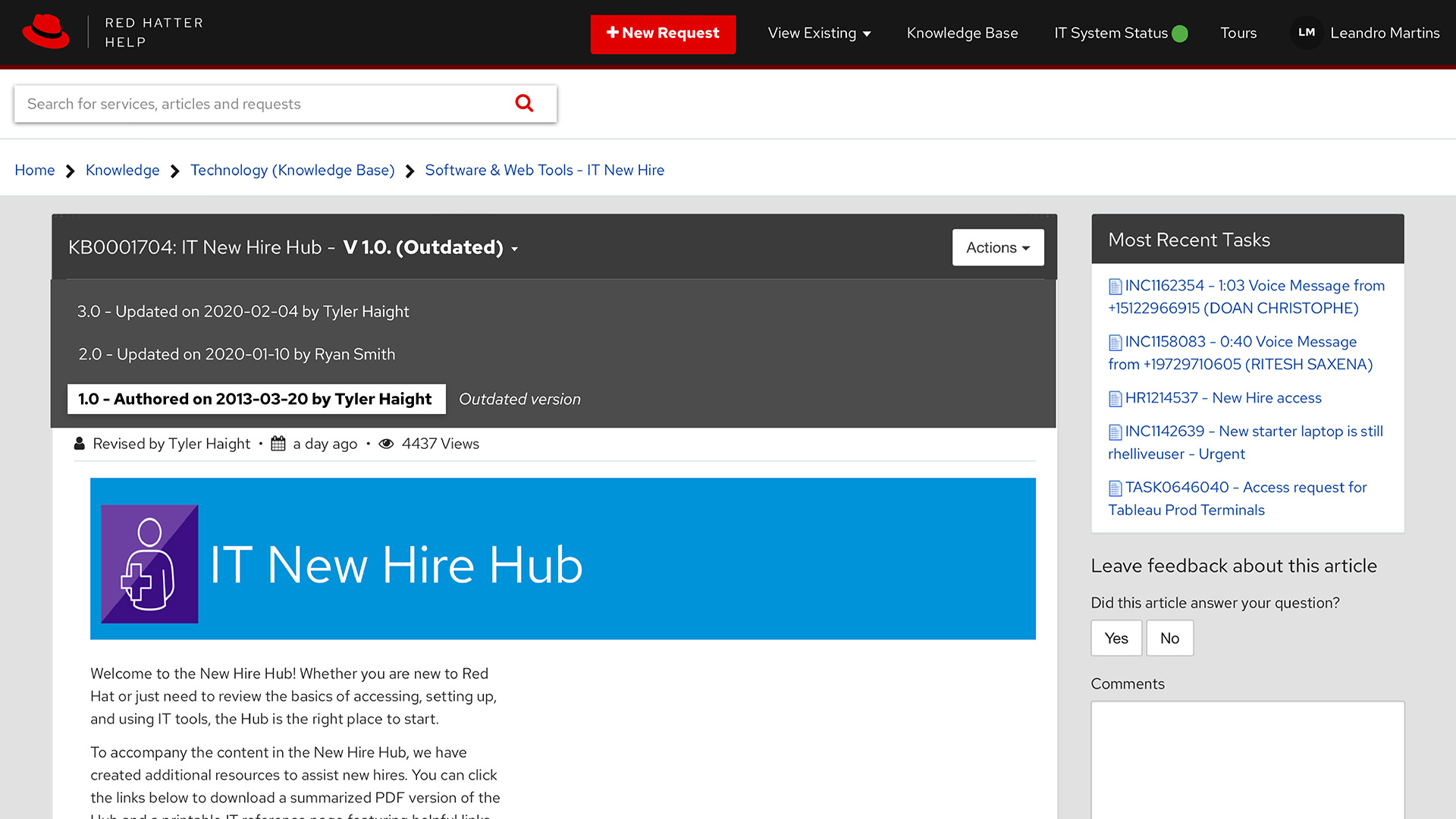Open HR1214537 New Hire access task
Image resolution: width=1456 pixels, height=819 pixels.
tap(1223, 398)
